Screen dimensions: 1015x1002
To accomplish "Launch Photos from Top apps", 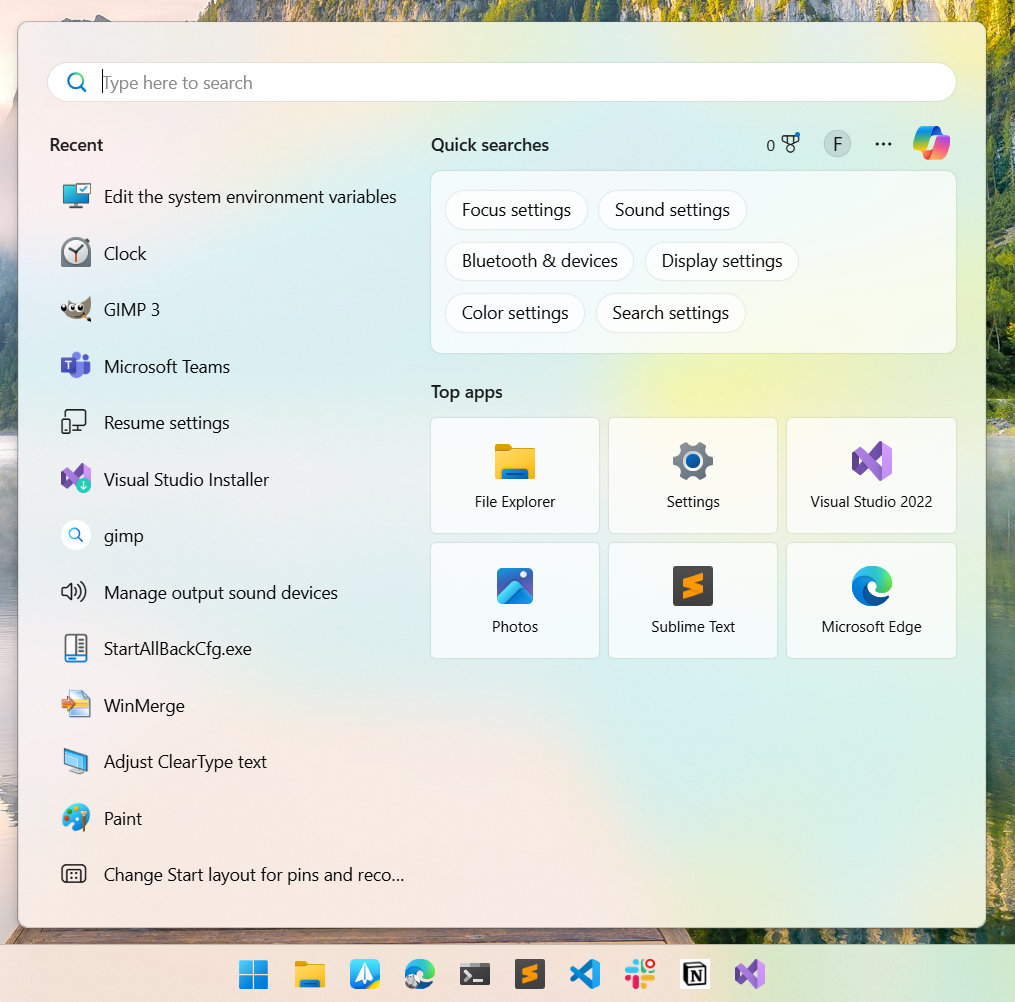I will 515,600.
